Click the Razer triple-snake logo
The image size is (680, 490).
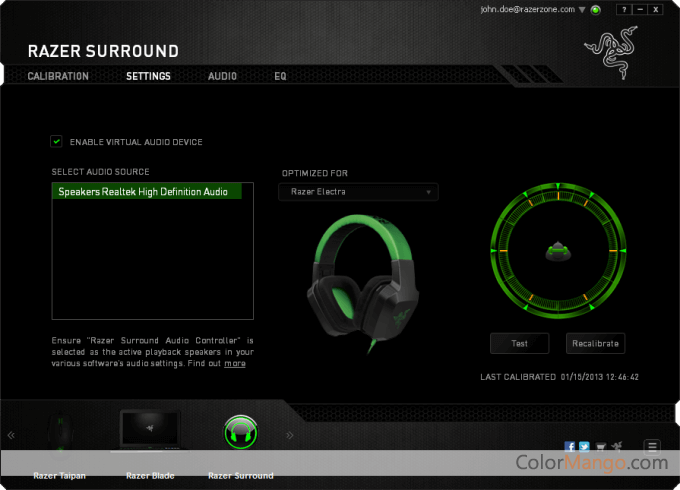[612, 52]
